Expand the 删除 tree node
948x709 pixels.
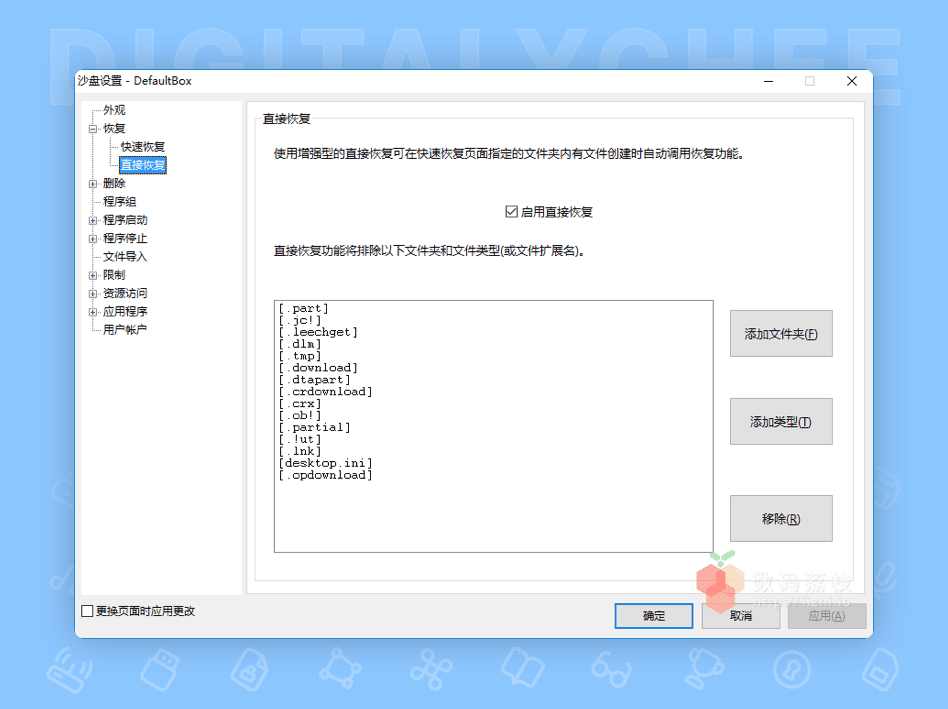point(93,184)
